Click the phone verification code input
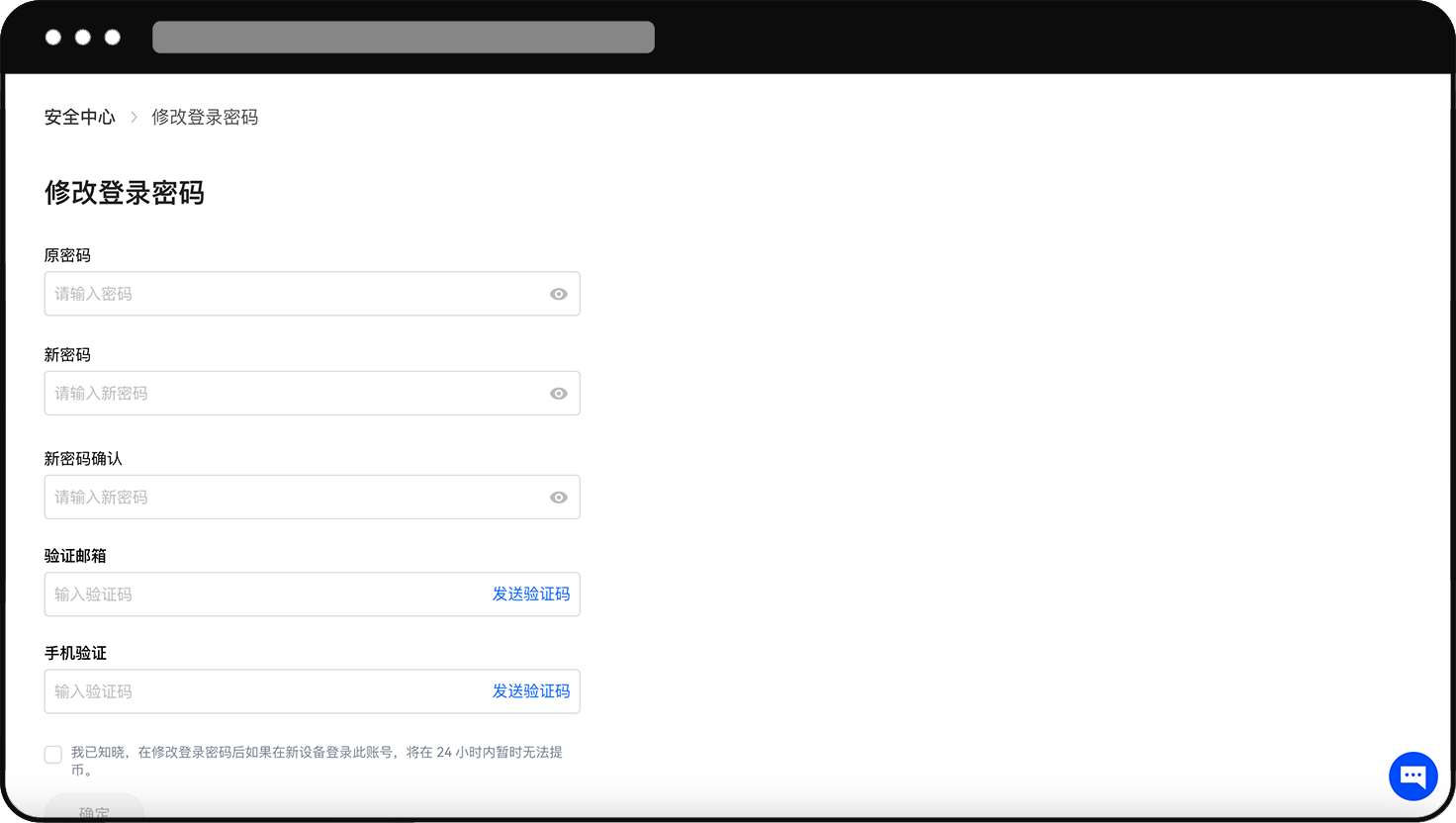The image size is (1456, 823). (x=247, y=691)
